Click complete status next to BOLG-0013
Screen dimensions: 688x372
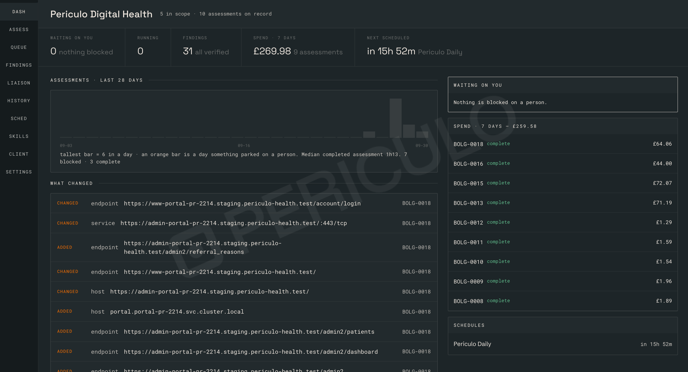point(498,203)
